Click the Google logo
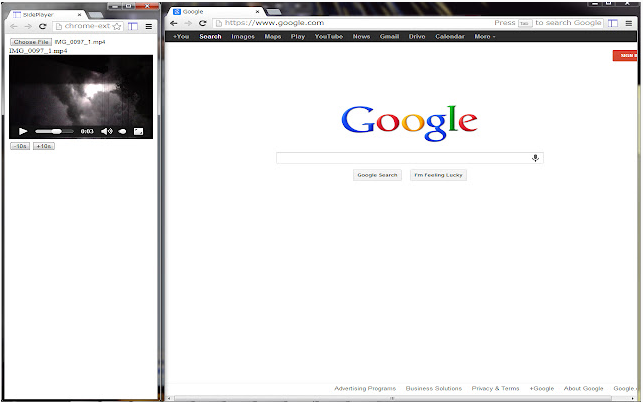The height and width of the screenshot is (402, 643). pyautogui.click(x=409, y=122)
